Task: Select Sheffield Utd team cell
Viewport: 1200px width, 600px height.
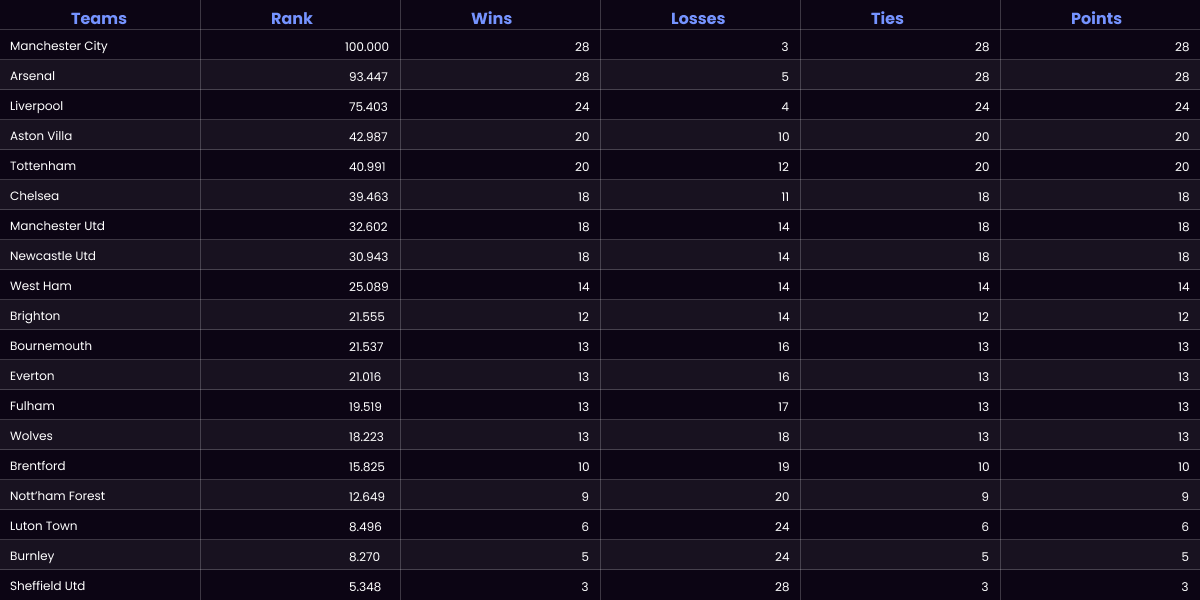Action: point(47,586)
